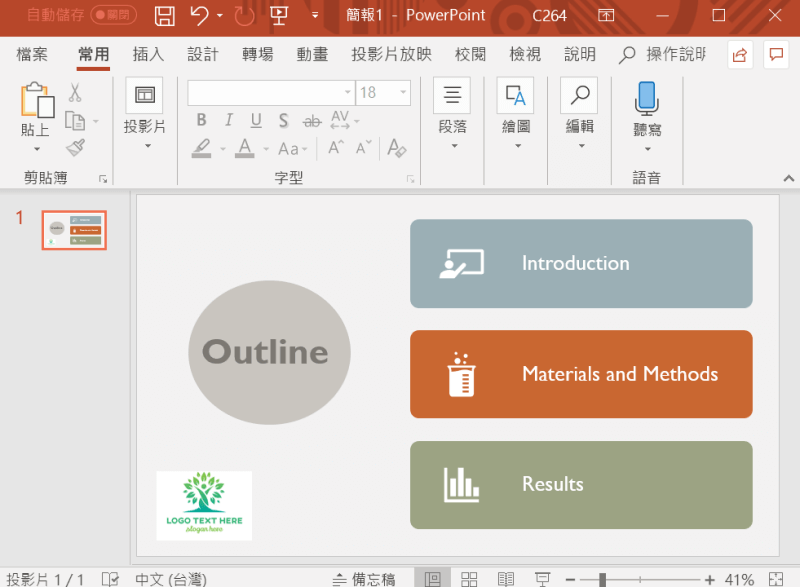Select the 檢視 tab
800x587 pixels.
pos(525,54)
